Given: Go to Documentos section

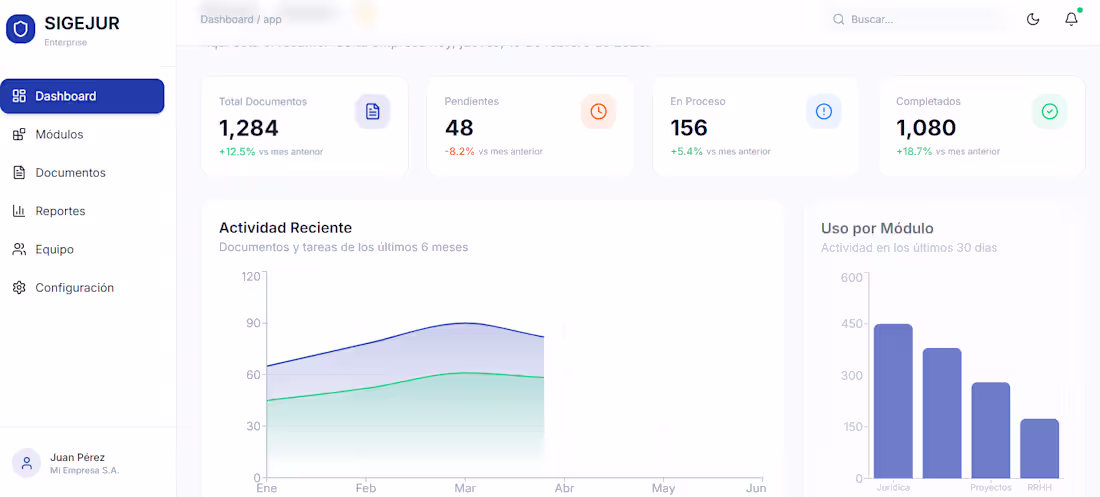Looking at the screenshot, I should click(82, 173).
